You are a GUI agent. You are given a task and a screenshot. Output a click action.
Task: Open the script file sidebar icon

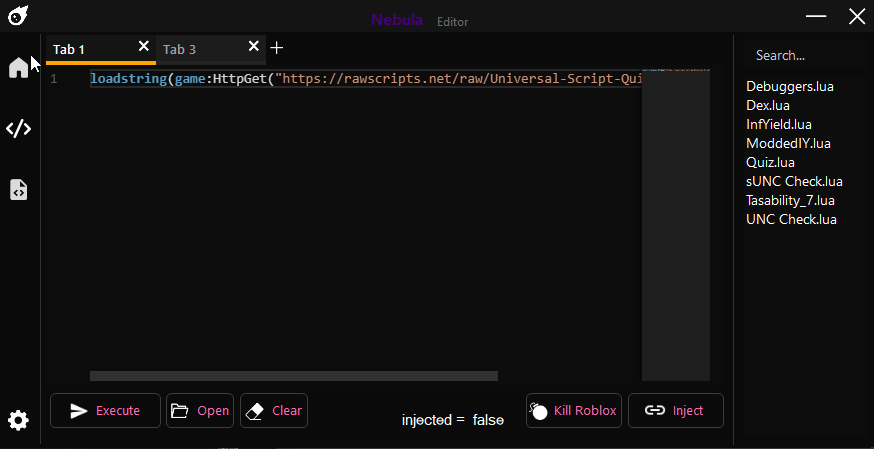tap(18, 190)
